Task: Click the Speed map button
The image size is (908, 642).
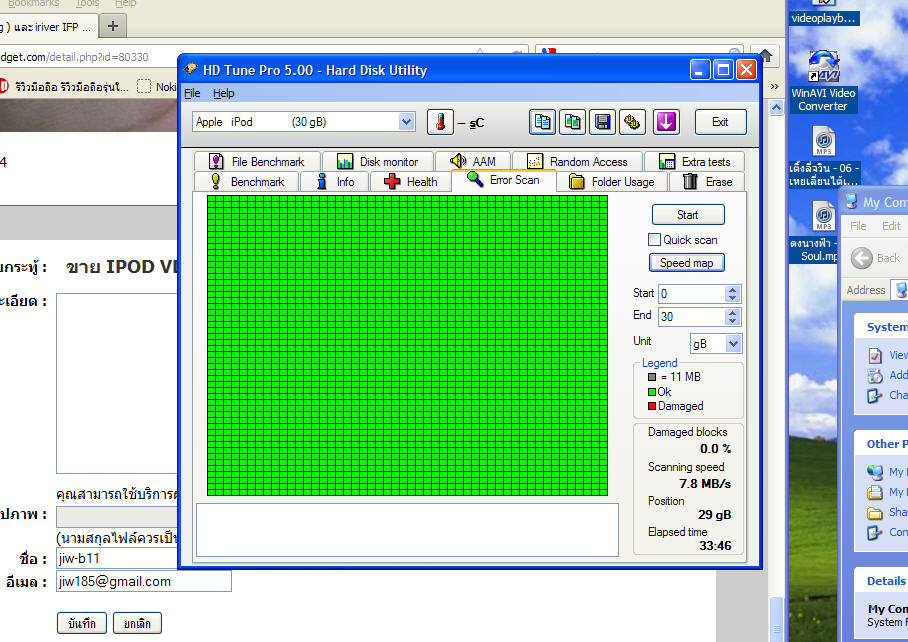Action: click(x=687, y=263)
